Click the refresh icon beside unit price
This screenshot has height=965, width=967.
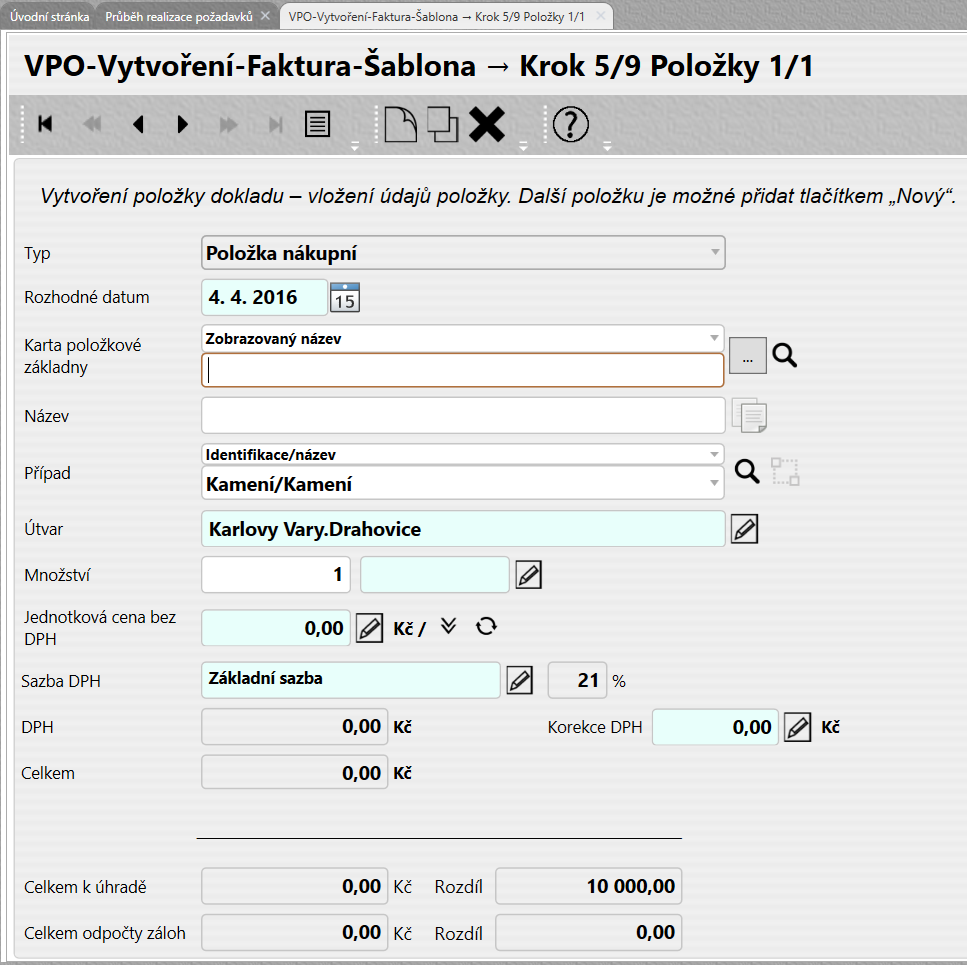coord(486,627)
